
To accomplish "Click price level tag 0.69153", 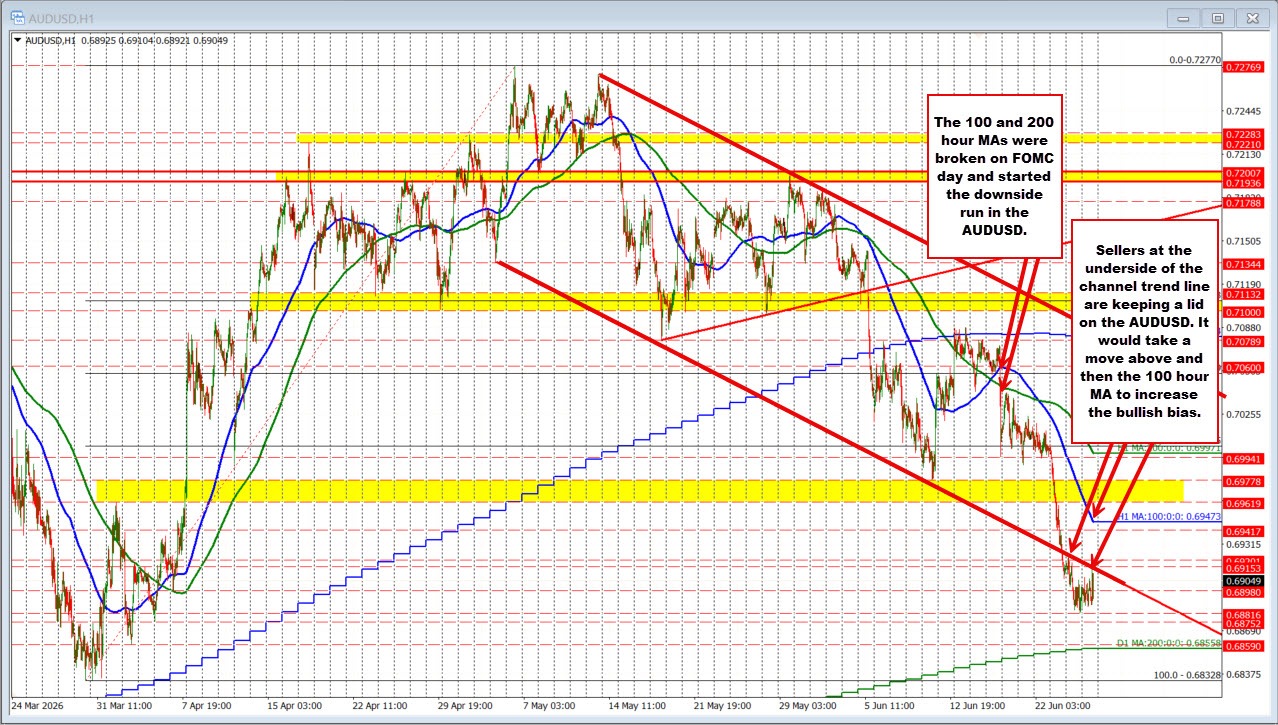I will pos(1242,567).
